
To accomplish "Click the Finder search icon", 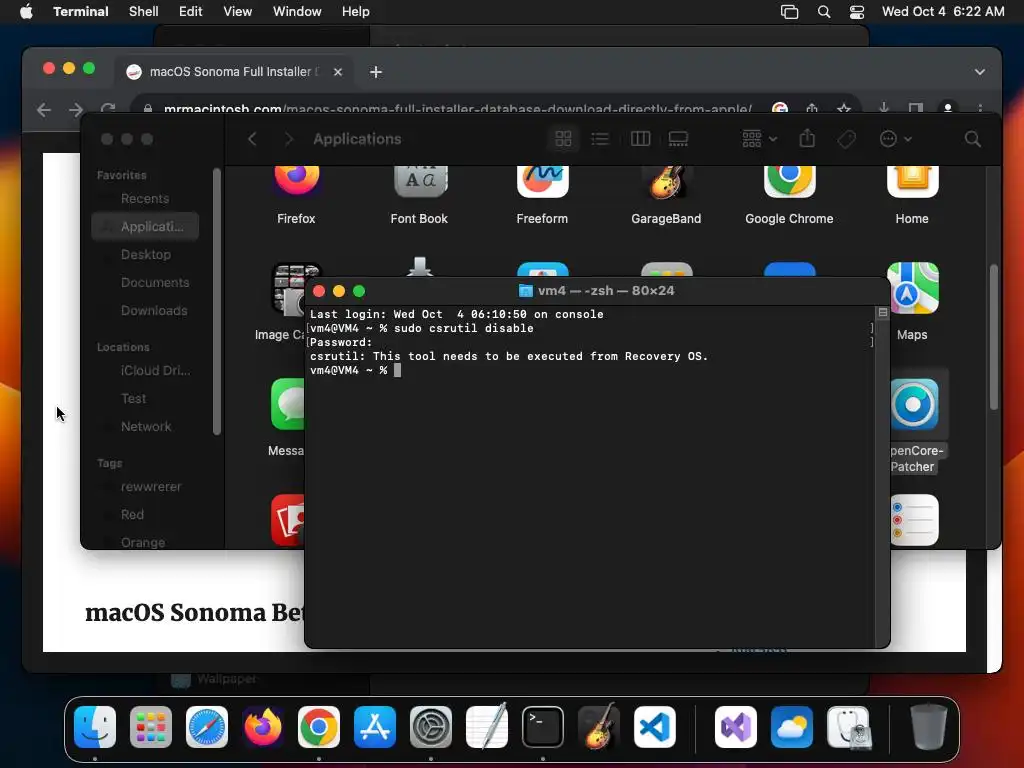I will click(972, 138).
